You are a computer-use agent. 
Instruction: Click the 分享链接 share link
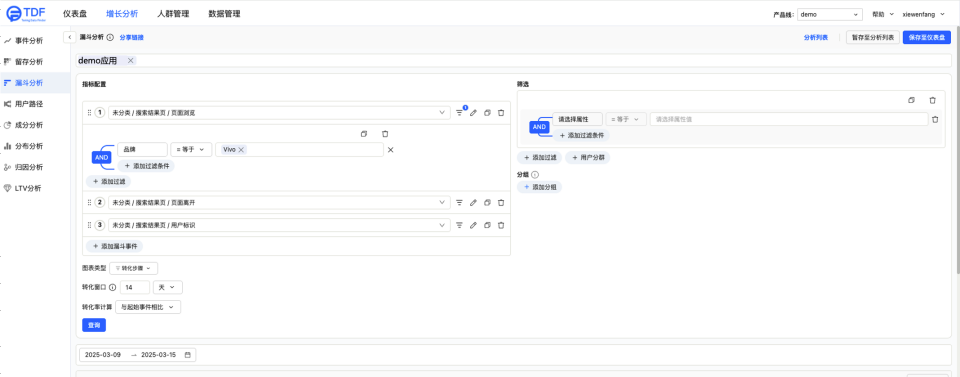point(132,37)
